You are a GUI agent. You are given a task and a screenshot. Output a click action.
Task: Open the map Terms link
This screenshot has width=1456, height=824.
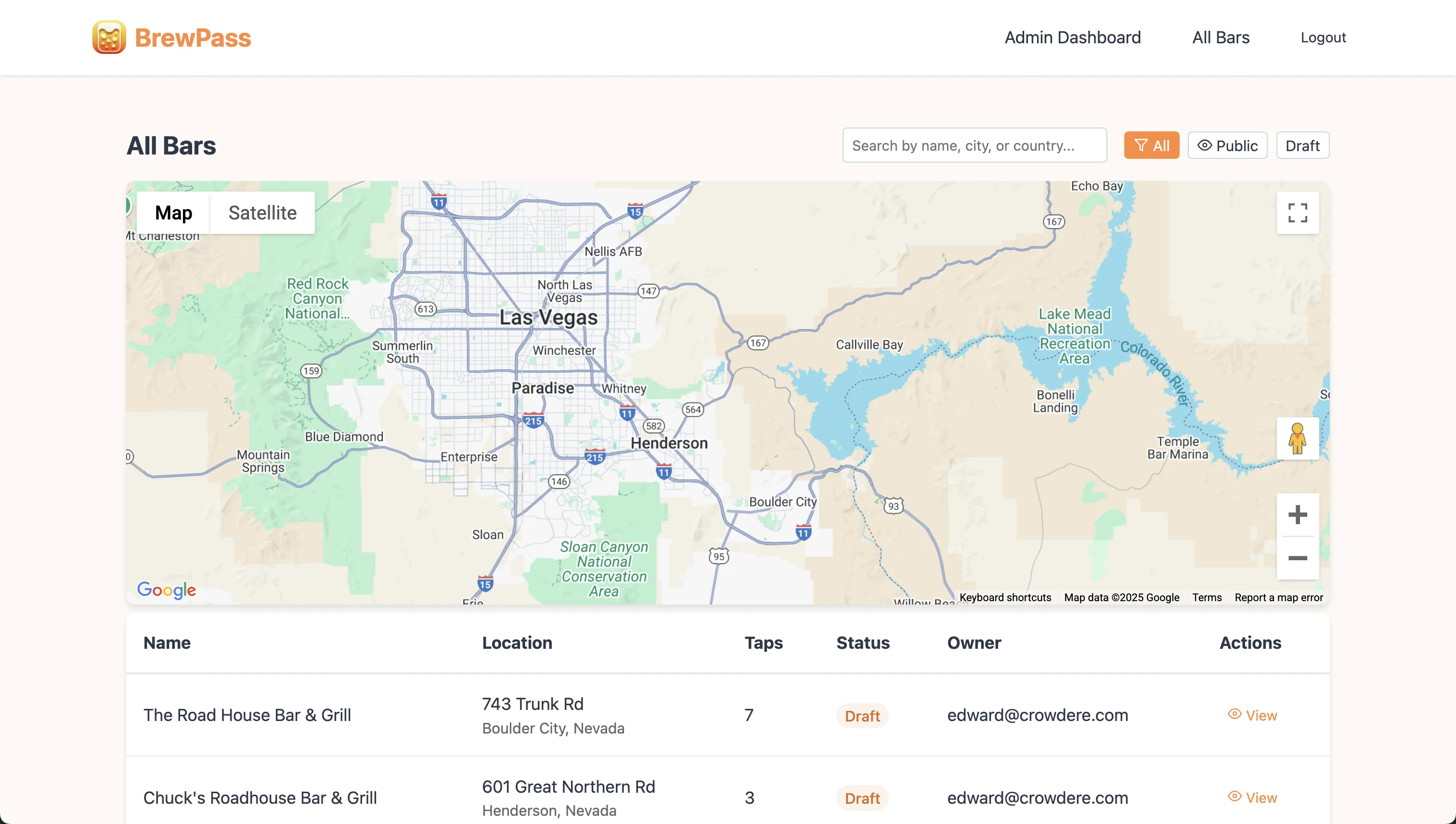tap(1206, 597)
